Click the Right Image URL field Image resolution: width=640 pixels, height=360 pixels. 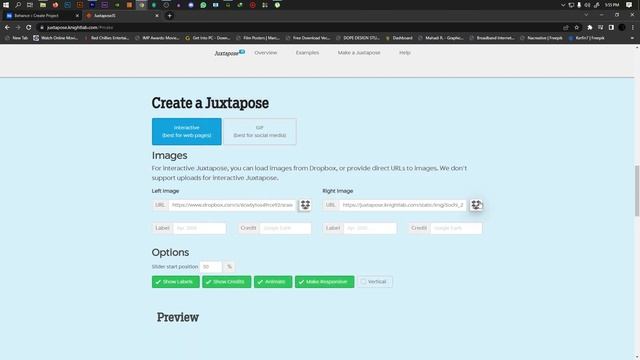402,205
